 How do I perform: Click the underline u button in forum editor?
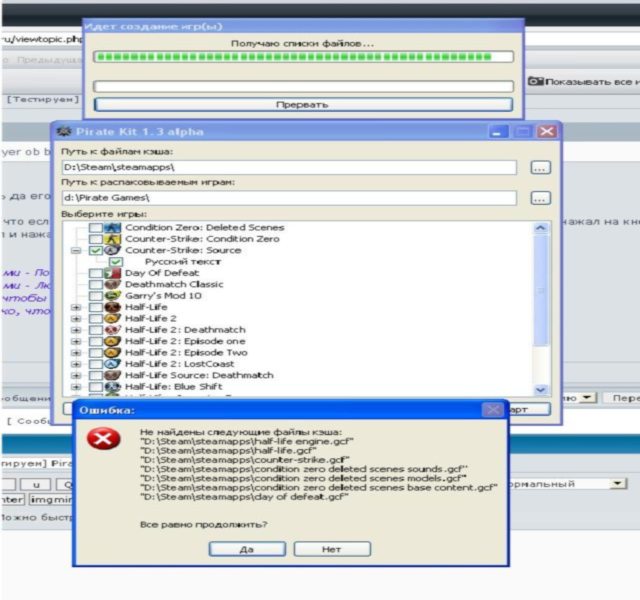tap(36, 484)
